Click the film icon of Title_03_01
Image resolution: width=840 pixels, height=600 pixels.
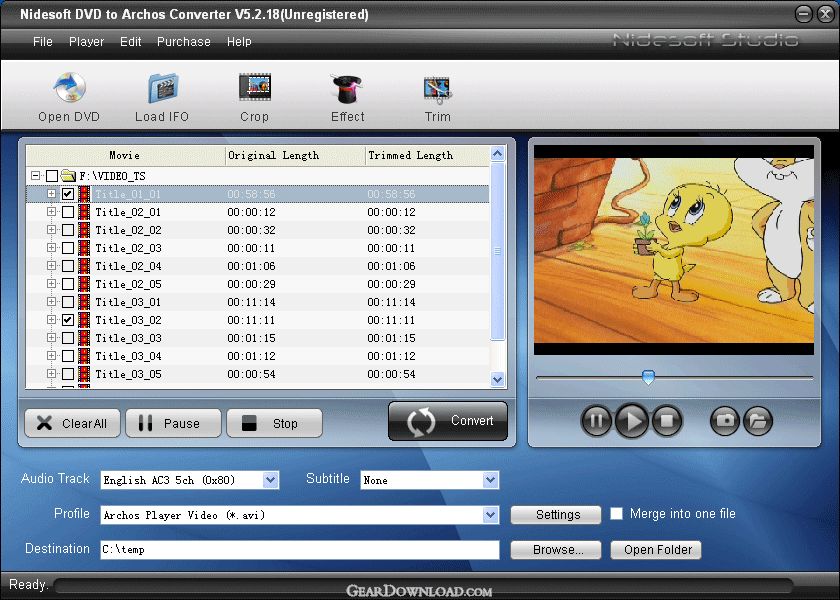point(84,302)
